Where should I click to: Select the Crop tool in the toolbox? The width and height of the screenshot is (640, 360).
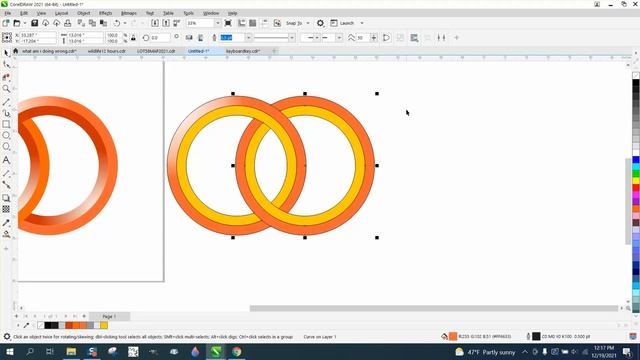tap(6, 77)
